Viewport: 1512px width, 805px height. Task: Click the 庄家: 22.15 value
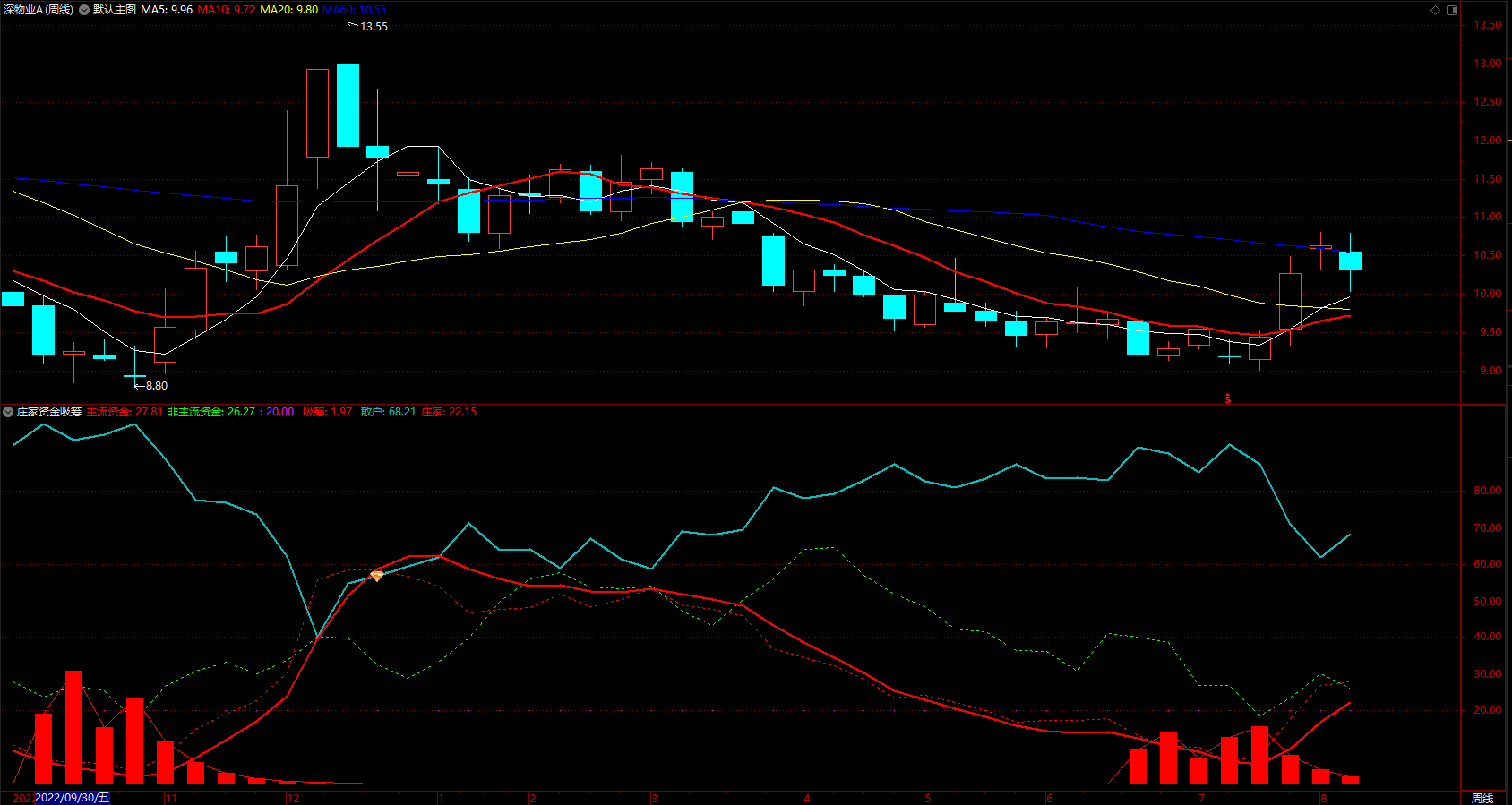(x=449, y=412)
